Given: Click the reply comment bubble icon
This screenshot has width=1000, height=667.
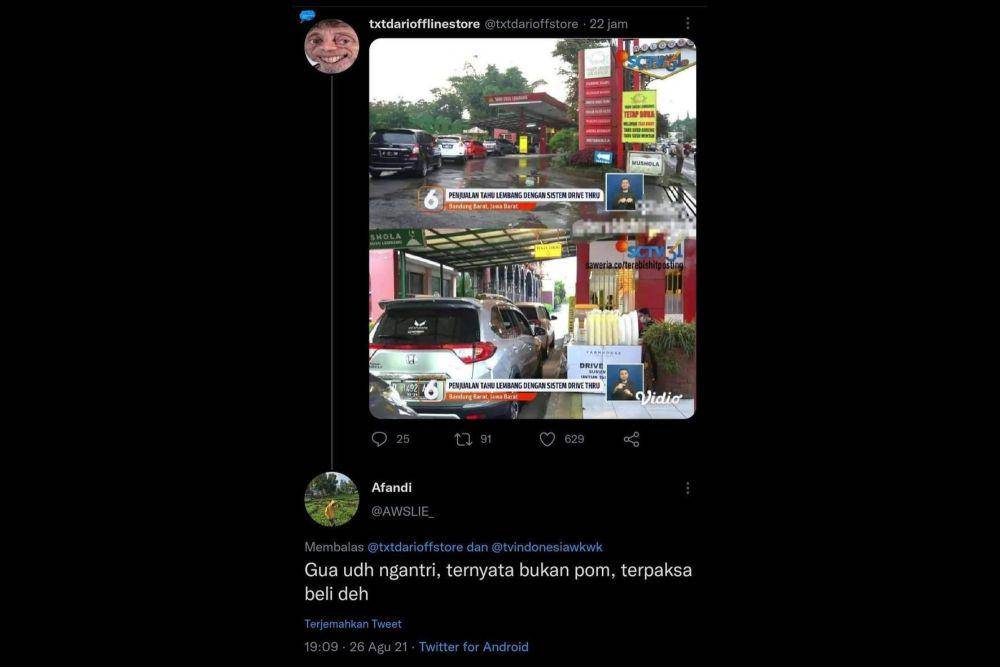Looking at the screenshot, I should coord(379,439).
